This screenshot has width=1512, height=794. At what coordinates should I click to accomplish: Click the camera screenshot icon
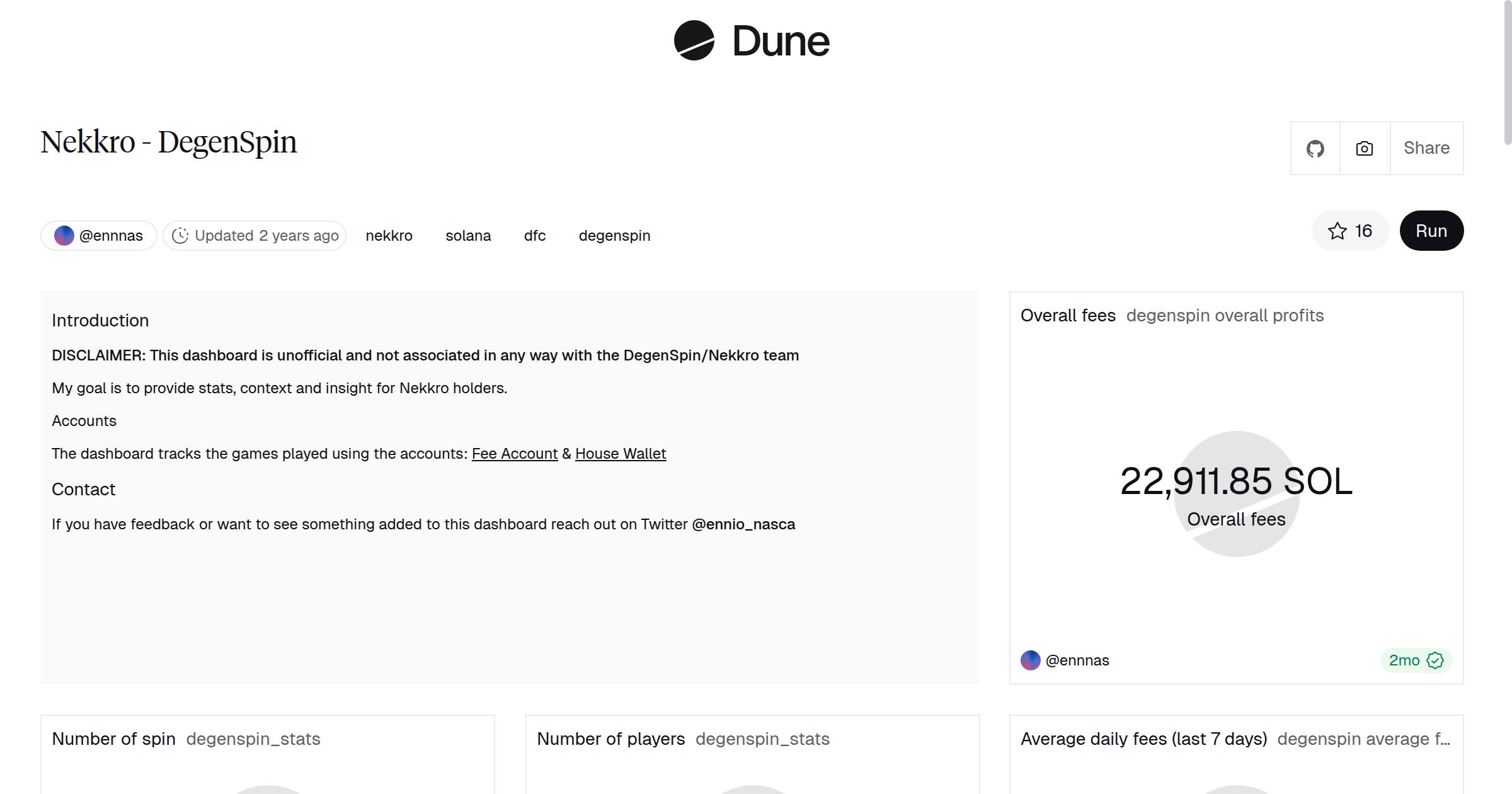pos(1365,149)
